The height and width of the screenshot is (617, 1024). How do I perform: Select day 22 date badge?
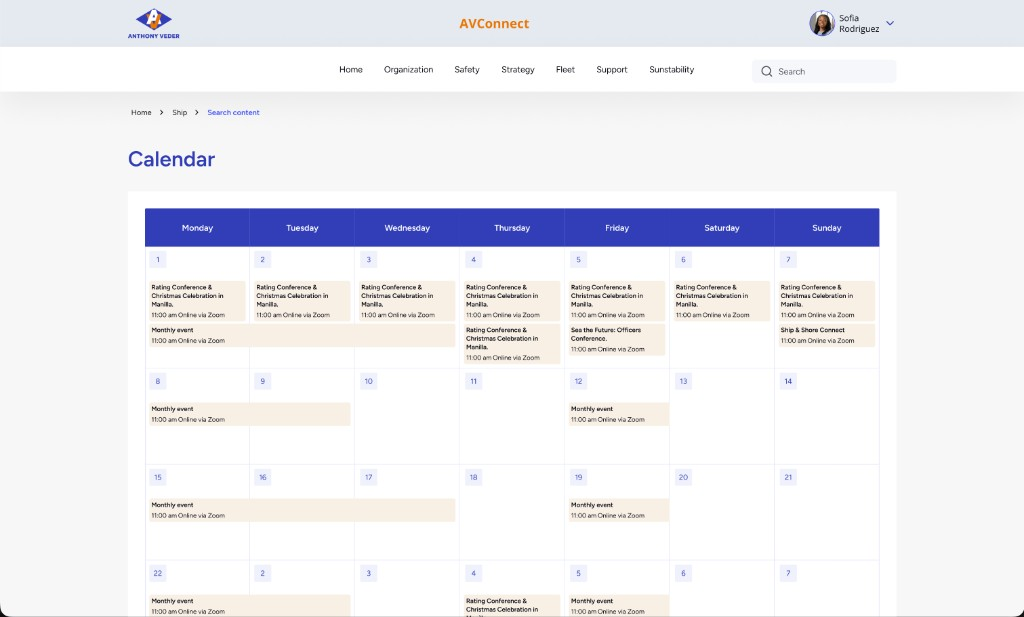[x=157, y=573]
